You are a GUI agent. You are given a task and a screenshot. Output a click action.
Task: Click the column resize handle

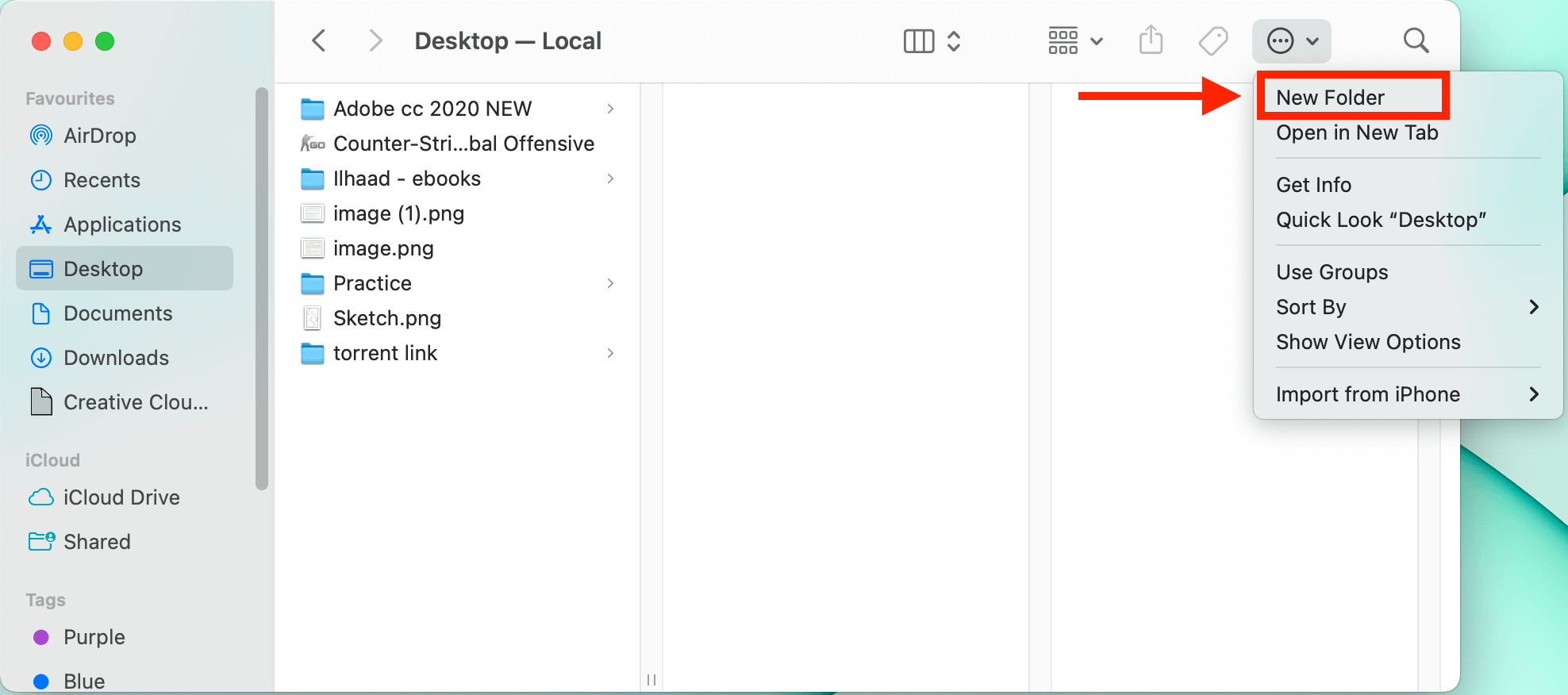coord(651,679)
